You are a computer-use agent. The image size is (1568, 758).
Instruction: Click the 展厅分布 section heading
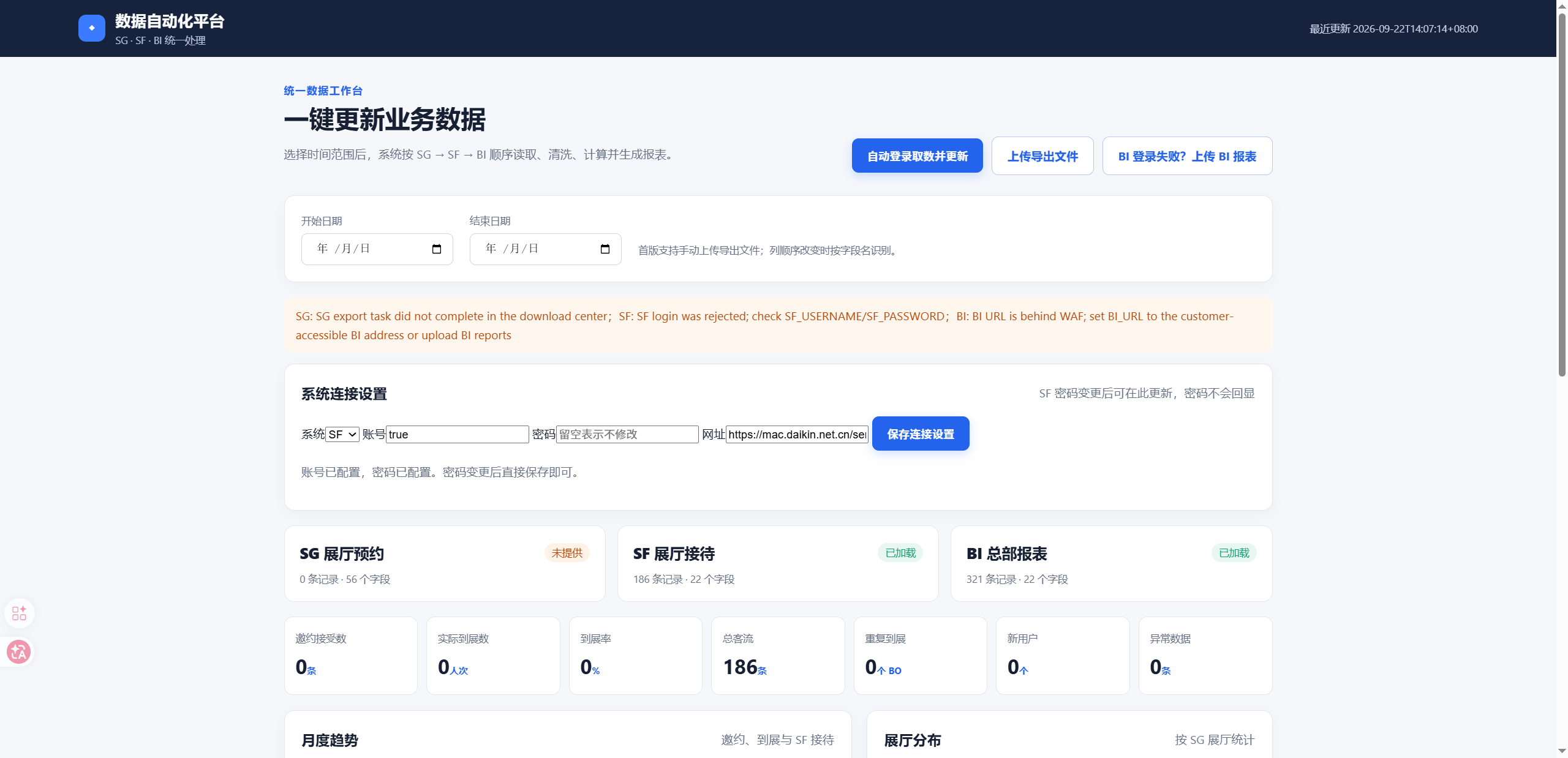point(913,741)
